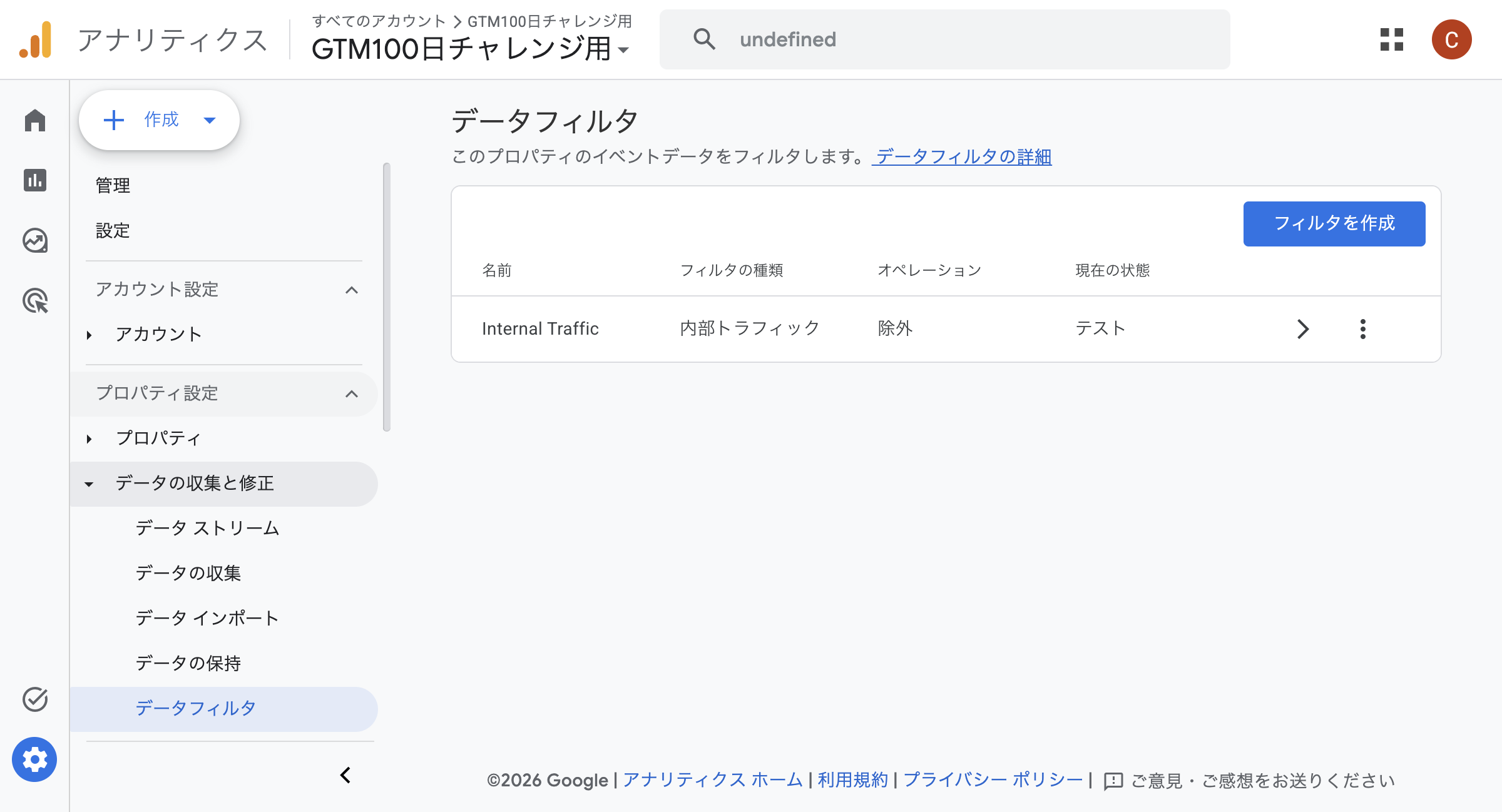
Task: Open the 作成 dropdown arrow
Action: tap(210, 120)
